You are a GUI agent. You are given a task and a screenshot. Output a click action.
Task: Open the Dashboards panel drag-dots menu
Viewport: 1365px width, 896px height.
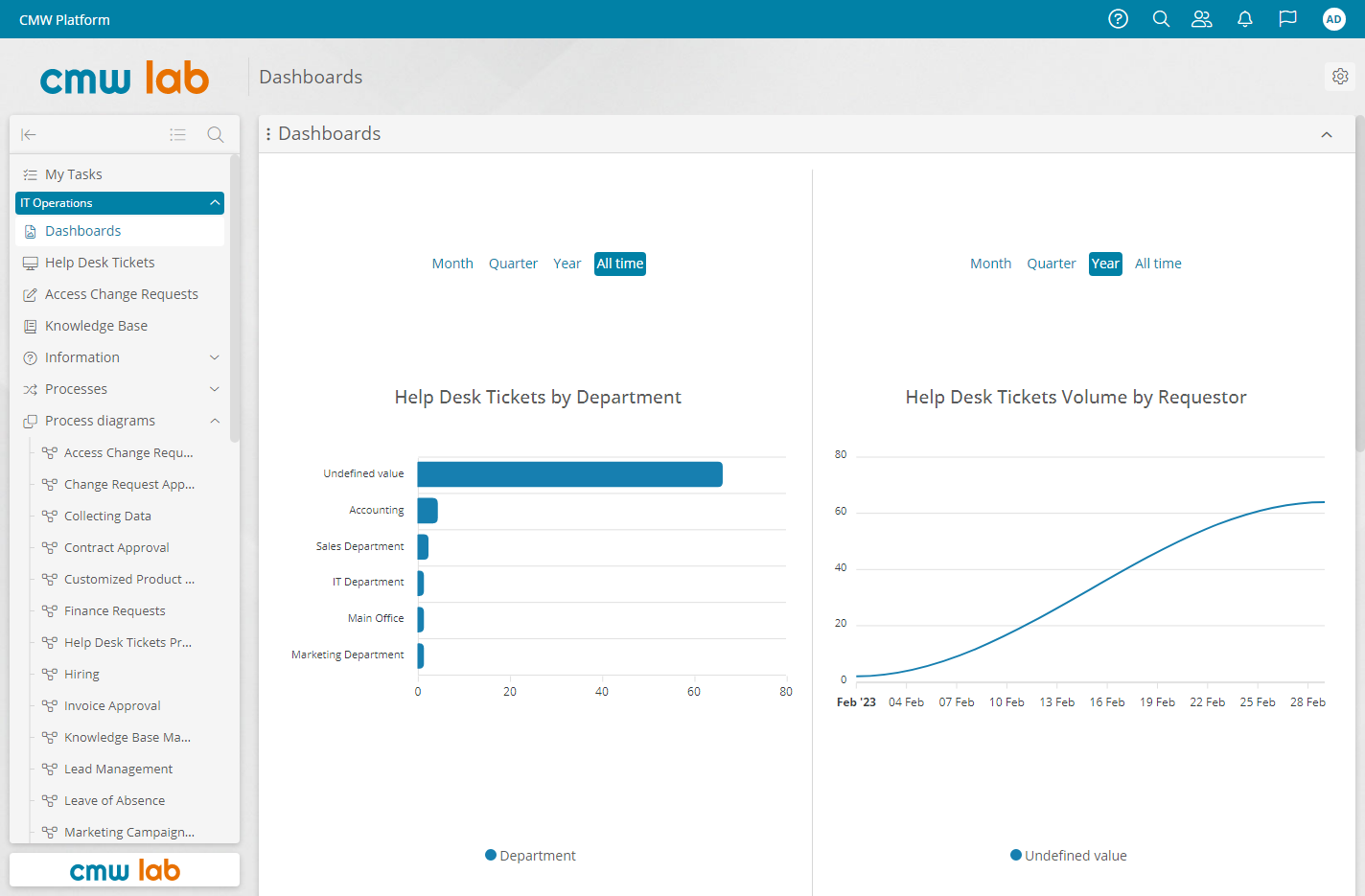point(268,134)
